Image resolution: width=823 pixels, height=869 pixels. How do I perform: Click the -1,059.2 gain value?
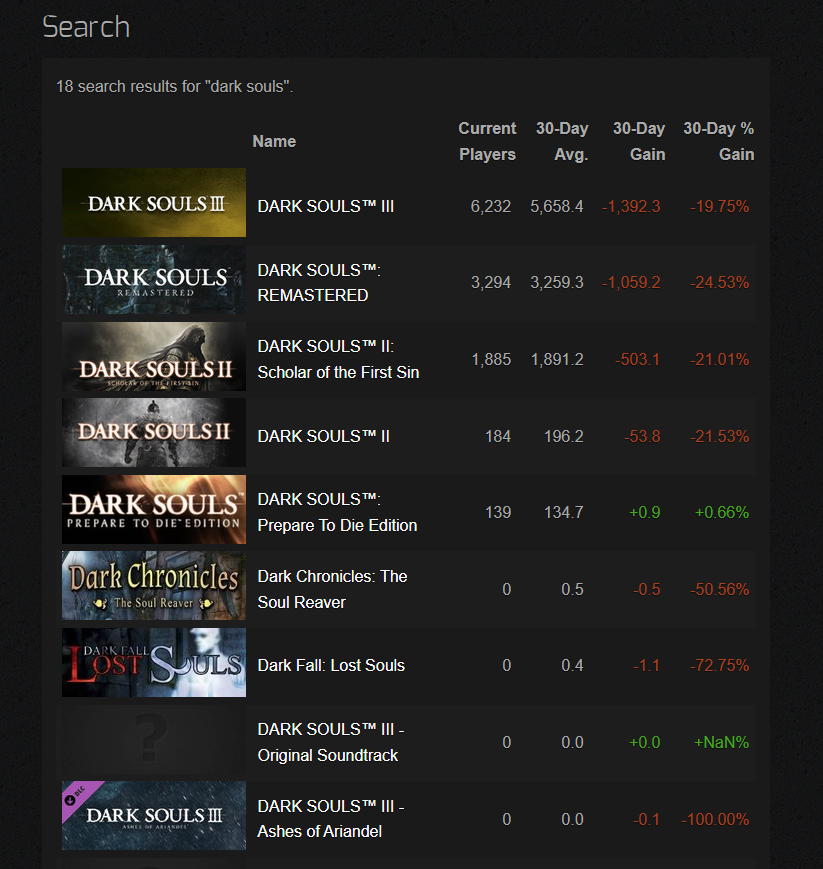coord(631,282)
